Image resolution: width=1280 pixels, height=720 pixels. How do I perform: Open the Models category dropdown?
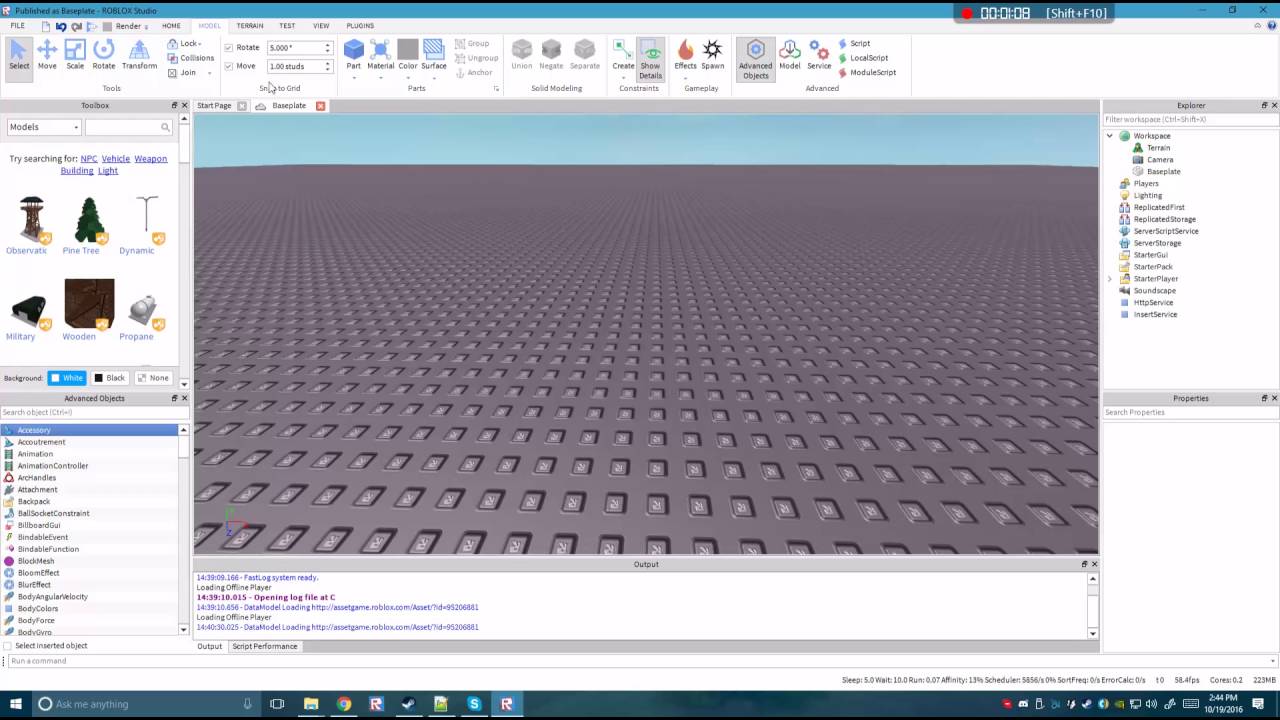43,127
